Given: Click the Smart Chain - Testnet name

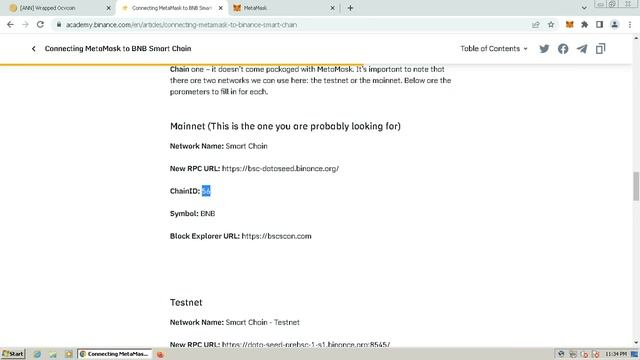Looking at the screenshot, I should [262, 322].
